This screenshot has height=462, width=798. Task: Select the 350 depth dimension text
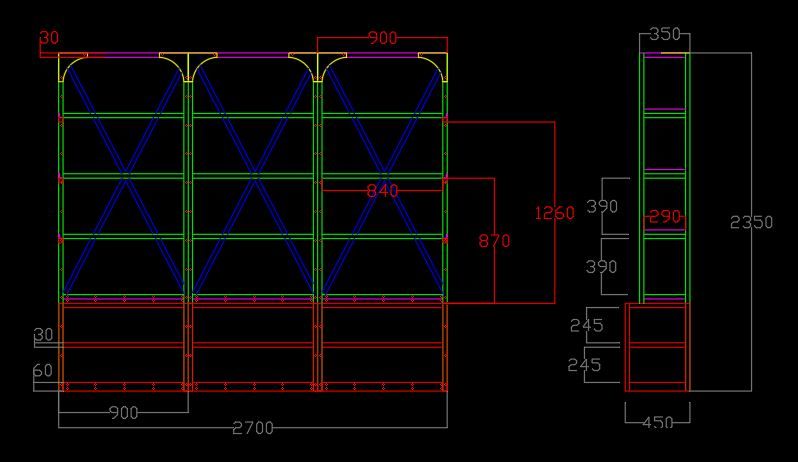click(x=665, y=34)
